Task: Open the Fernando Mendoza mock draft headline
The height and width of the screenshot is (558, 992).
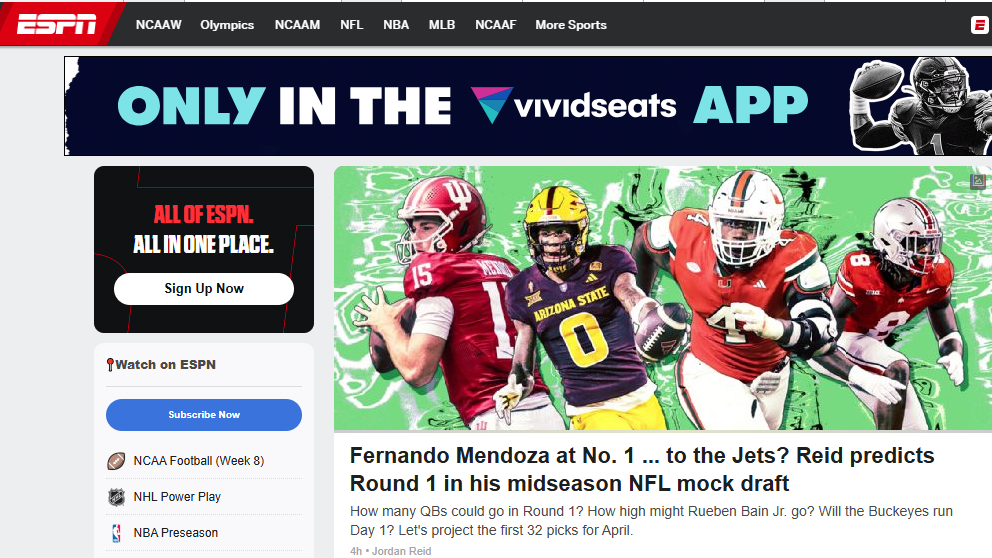Action: click(x=642, y=469)
